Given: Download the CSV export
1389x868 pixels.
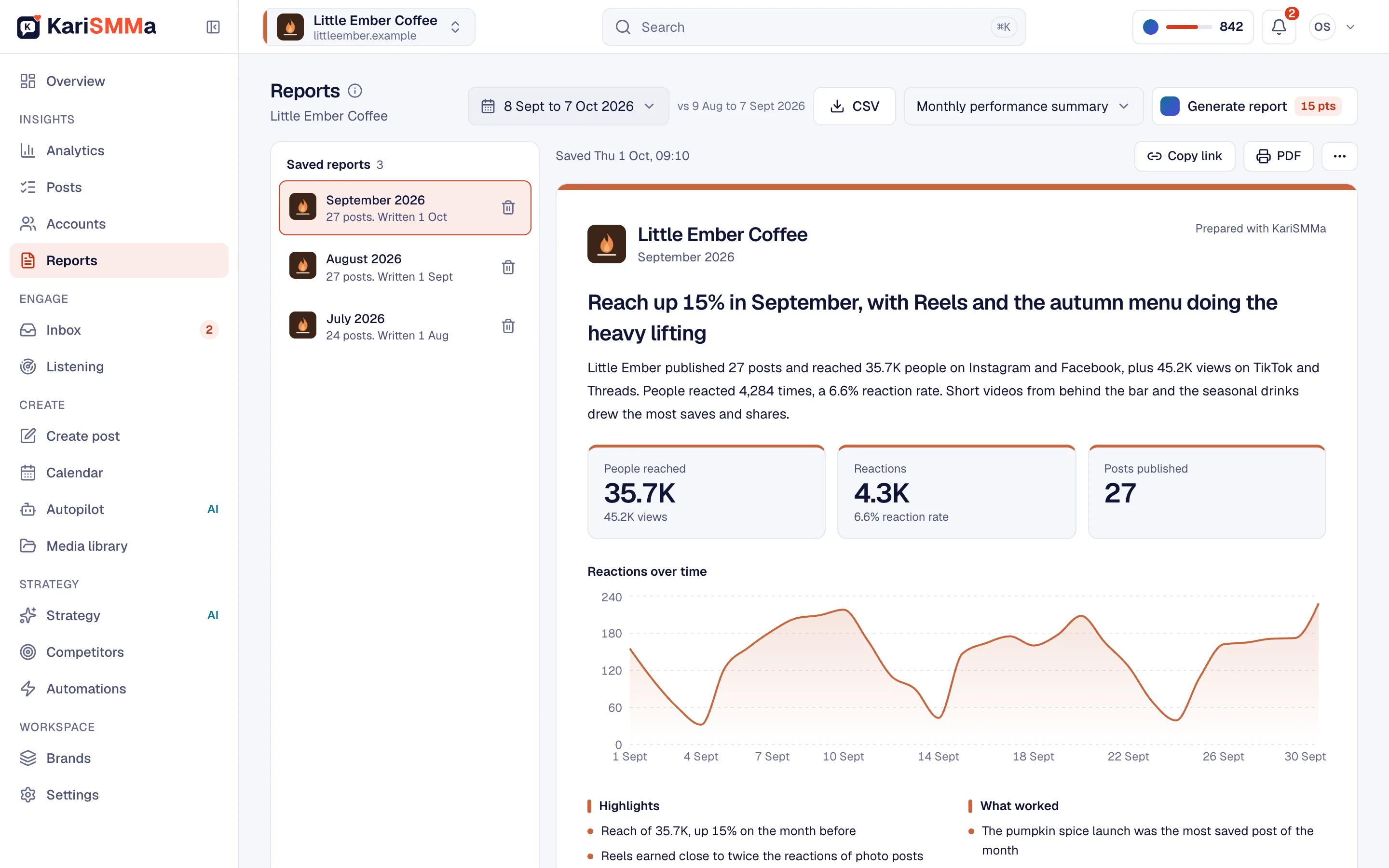Looking at the screenshot, I should (854, 106).
